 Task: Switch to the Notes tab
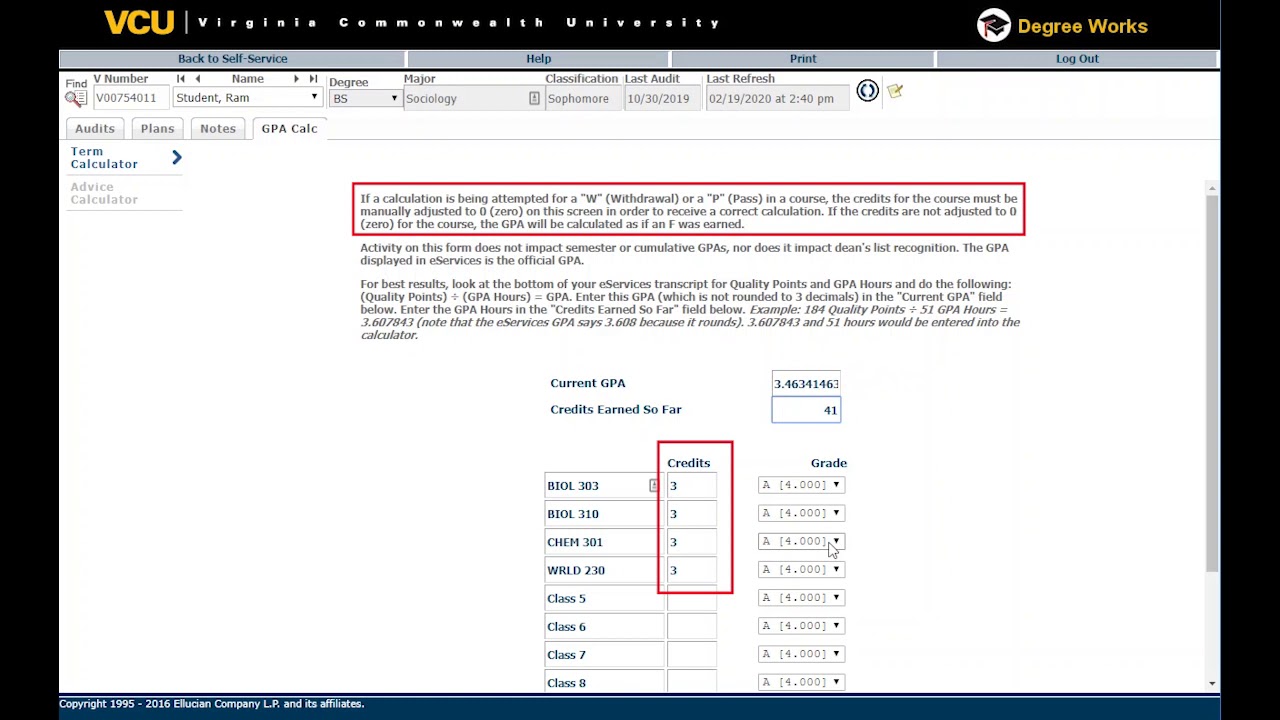pos(218,128)
